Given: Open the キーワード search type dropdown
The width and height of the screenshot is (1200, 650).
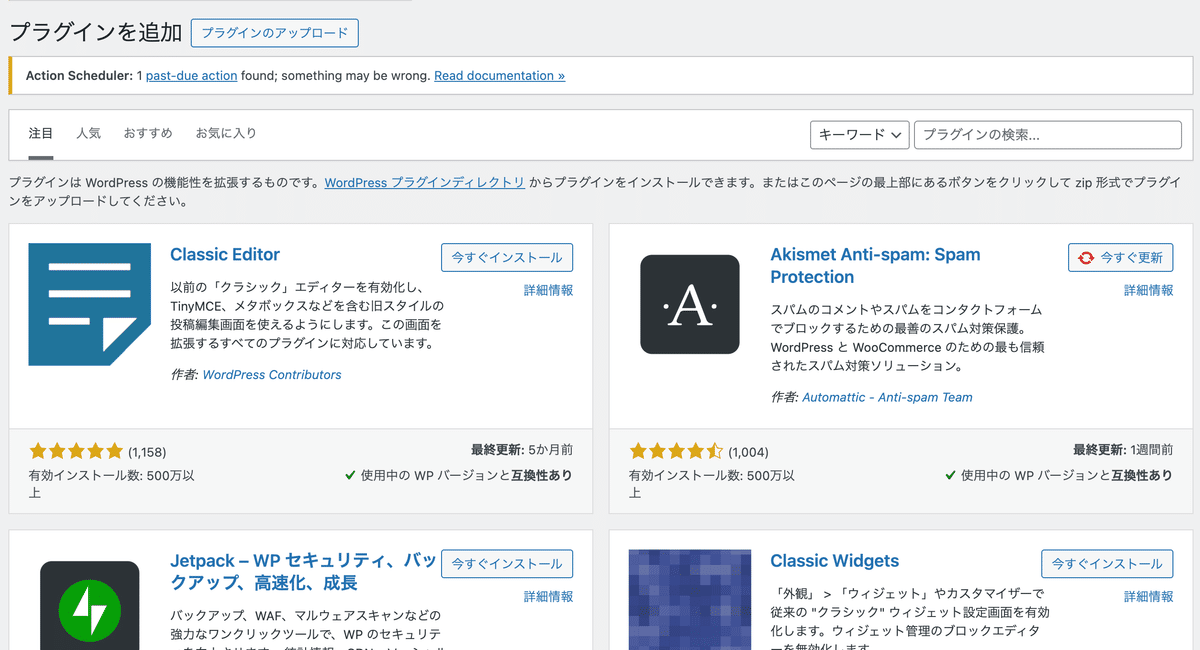Looking at the screenshot, I should point(859,135).
